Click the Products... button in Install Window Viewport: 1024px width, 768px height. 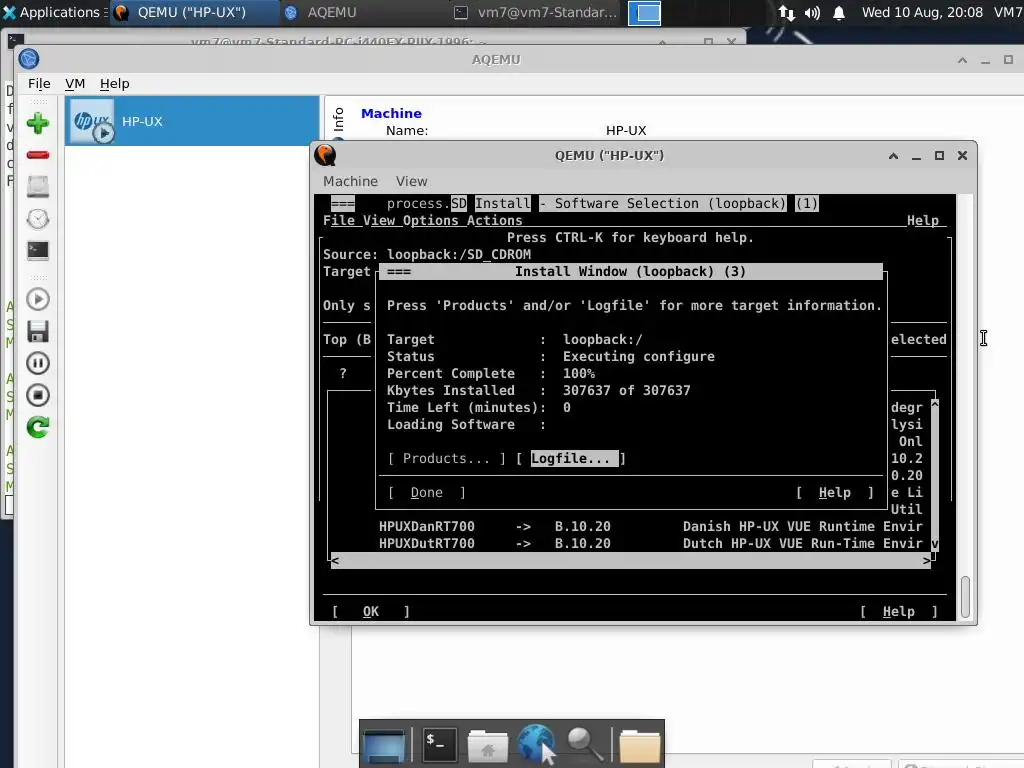pos(447,458)
